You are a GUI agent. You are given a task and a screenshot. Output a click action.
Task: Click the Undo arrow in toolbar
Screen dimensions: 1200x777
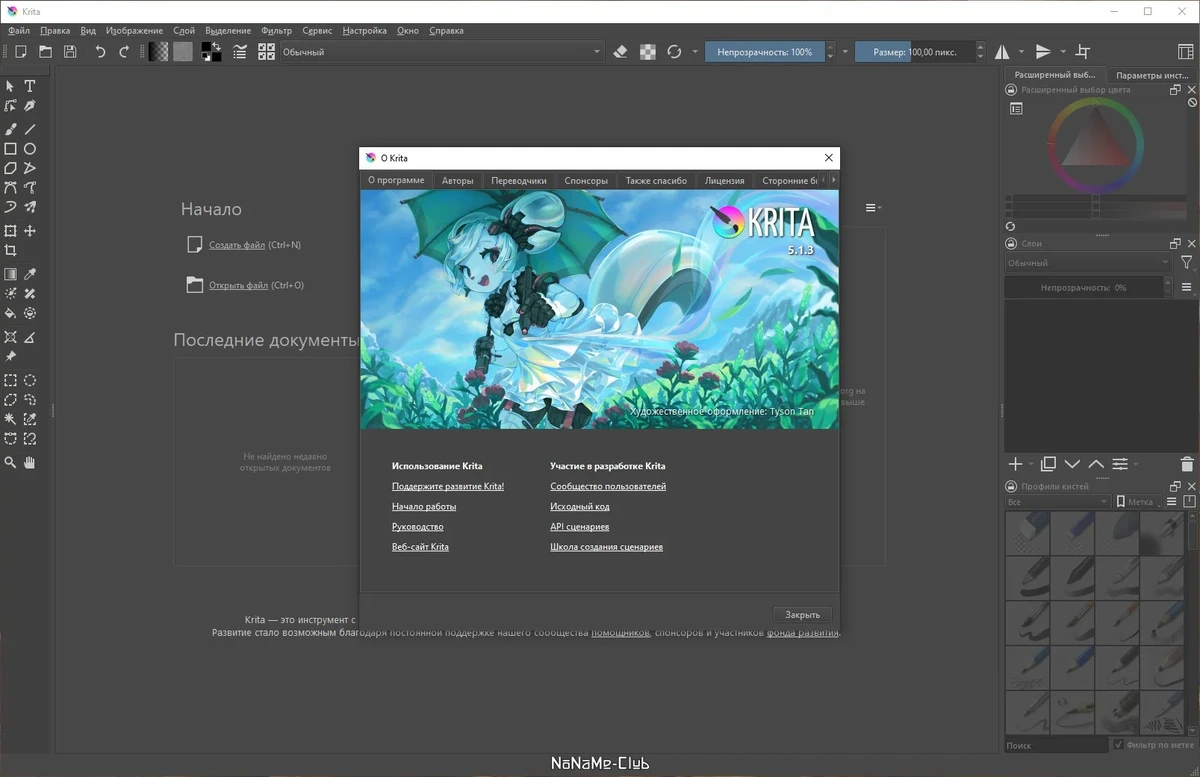[x=100, y=52]
